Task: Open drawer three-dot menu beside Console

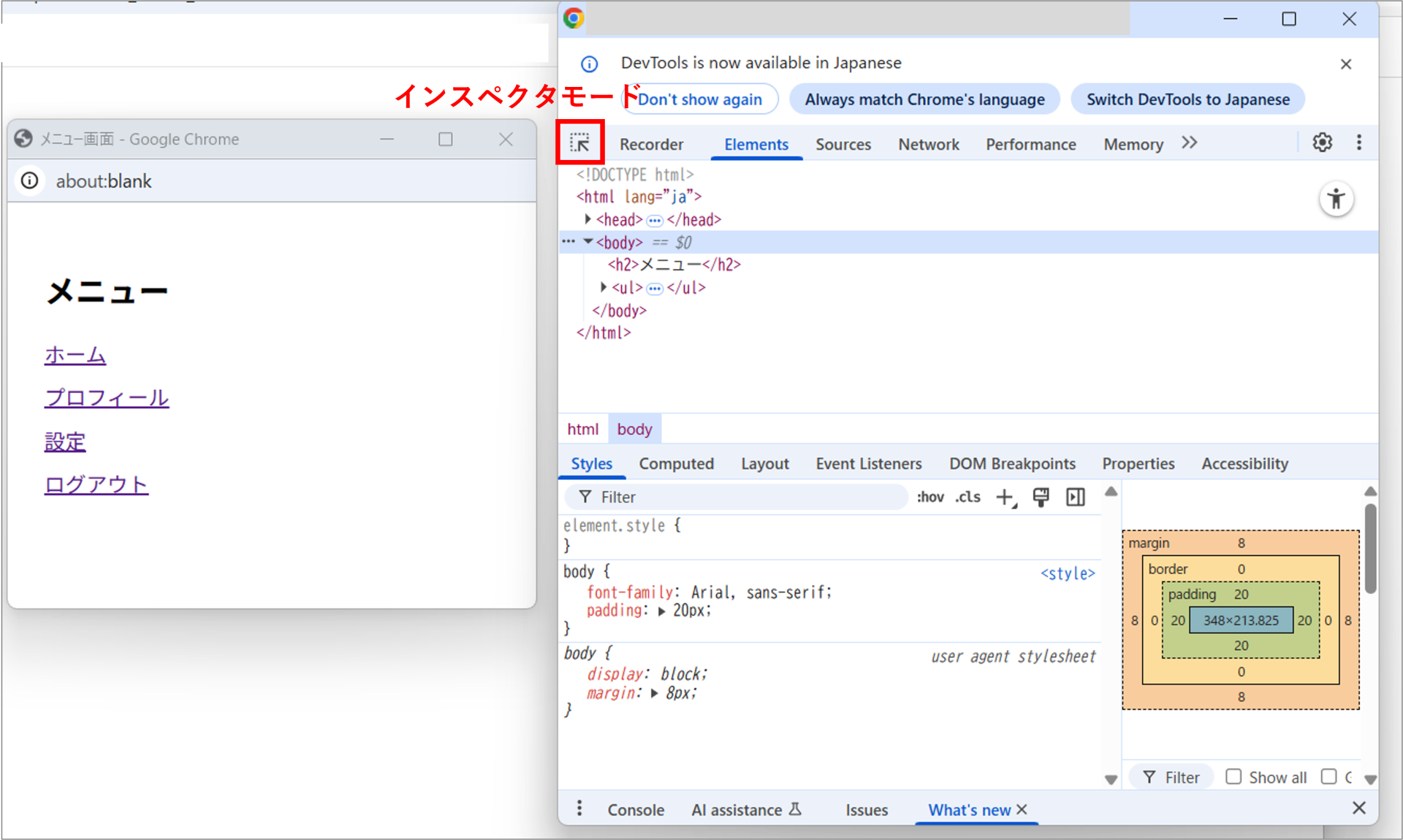Action: click(x=579, y=809)
